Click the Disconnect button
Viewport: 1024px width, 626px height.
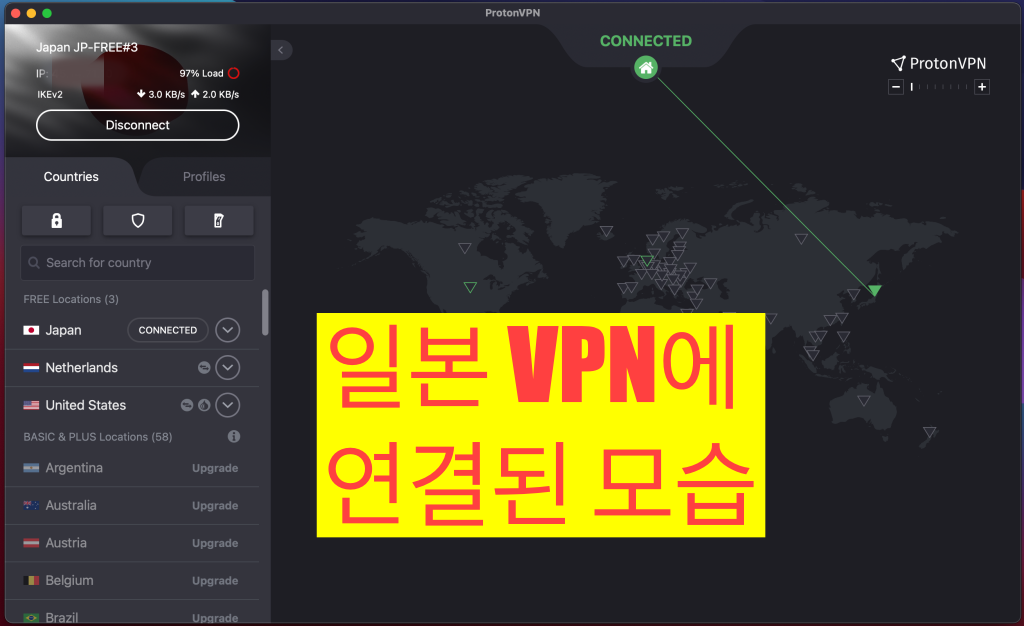click(138, 125)
